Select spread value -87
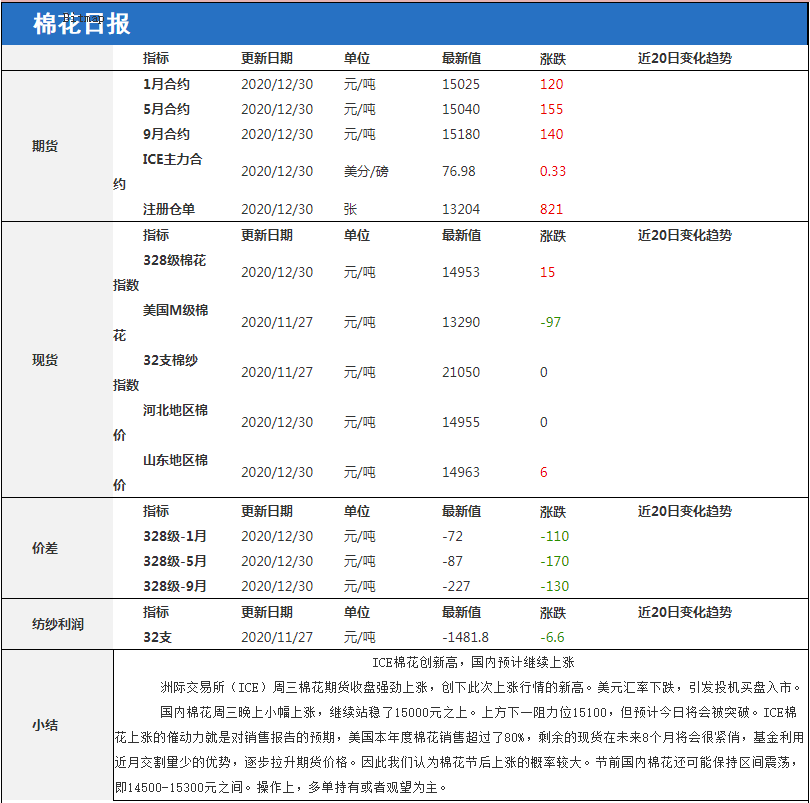810x803 pixels. tap(453, 561)
